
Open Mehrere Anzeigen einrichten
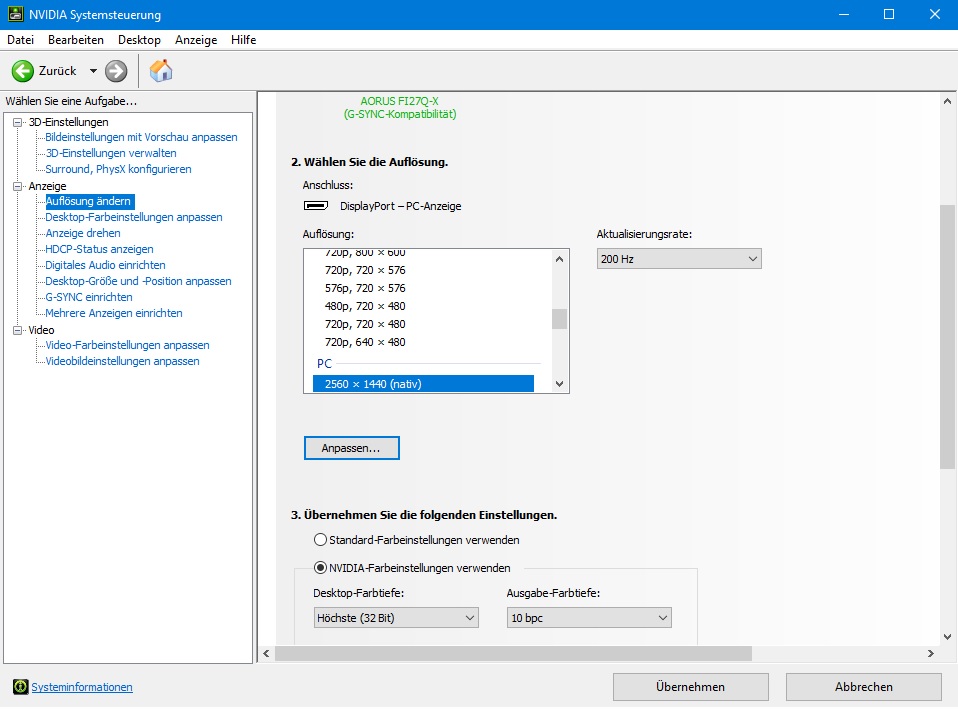[x=114, y=312]
